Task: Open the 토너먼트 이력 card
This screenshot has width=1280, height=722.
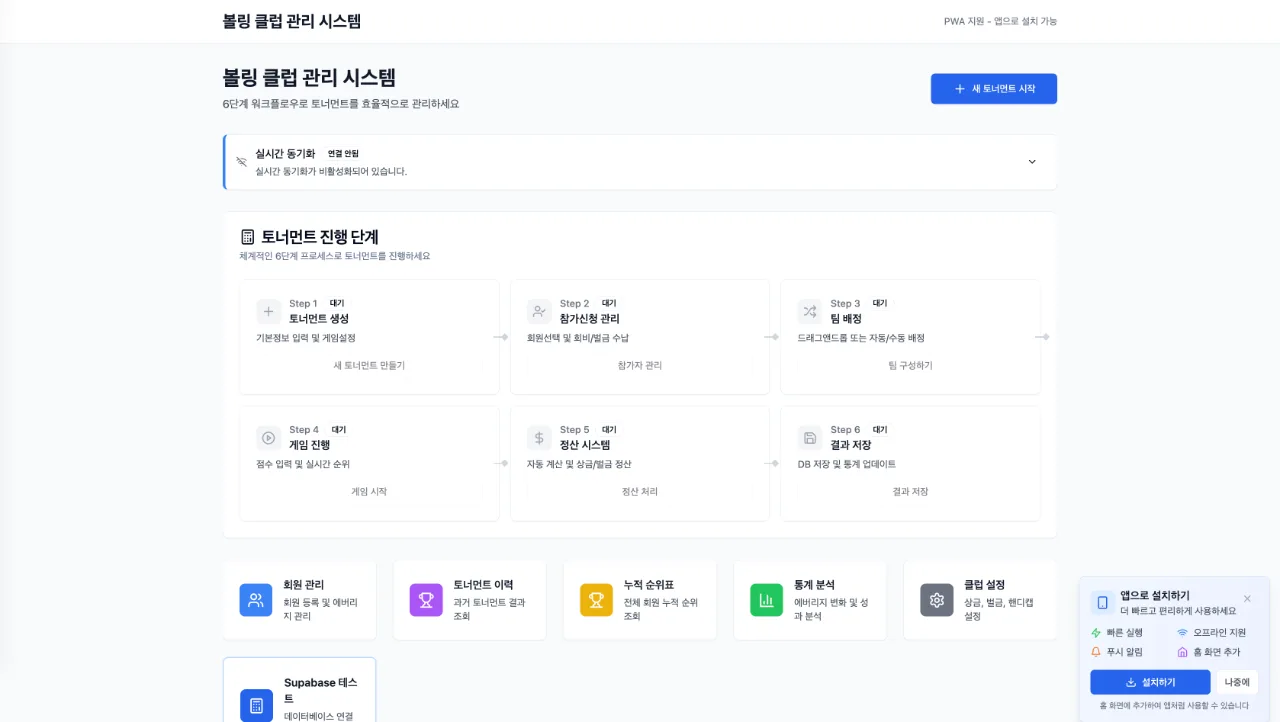Action: click(470, 600)
